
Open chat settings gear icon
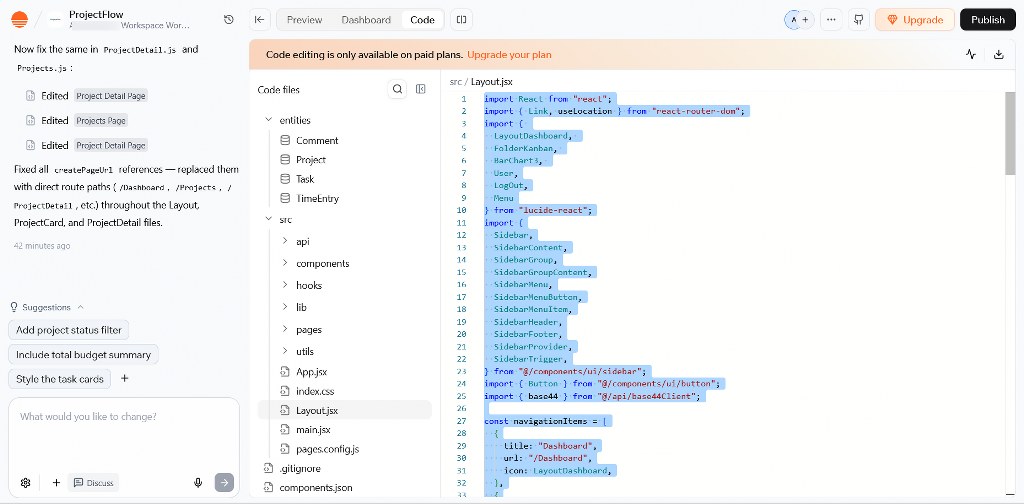click(x=25, y=483)
